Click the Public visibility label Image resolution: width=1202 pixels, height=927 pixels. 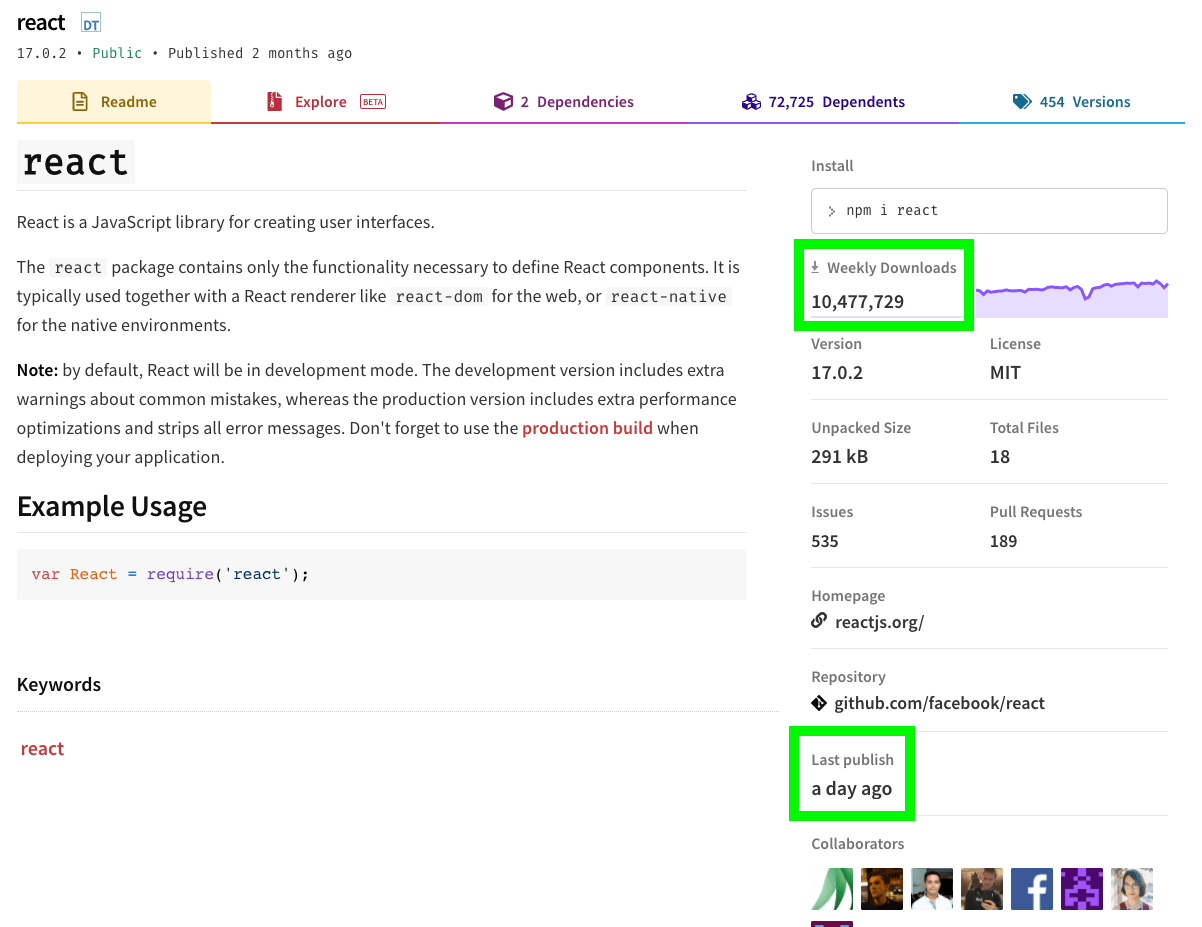pyautogui.click(x=117, y=53)
